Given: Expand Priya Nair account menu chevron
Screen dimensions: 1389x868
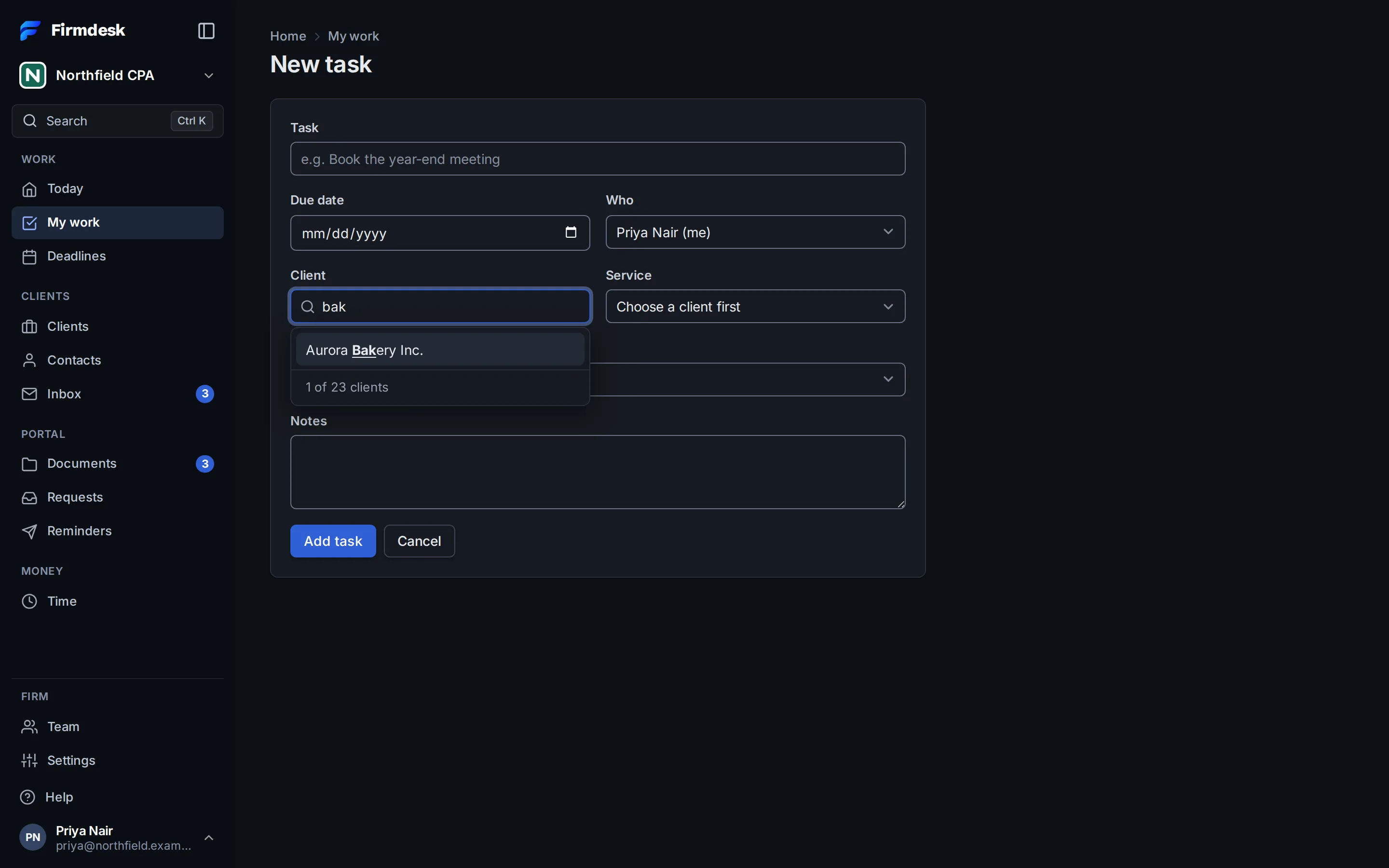Looking at the screenshot, I should [209, 838].
